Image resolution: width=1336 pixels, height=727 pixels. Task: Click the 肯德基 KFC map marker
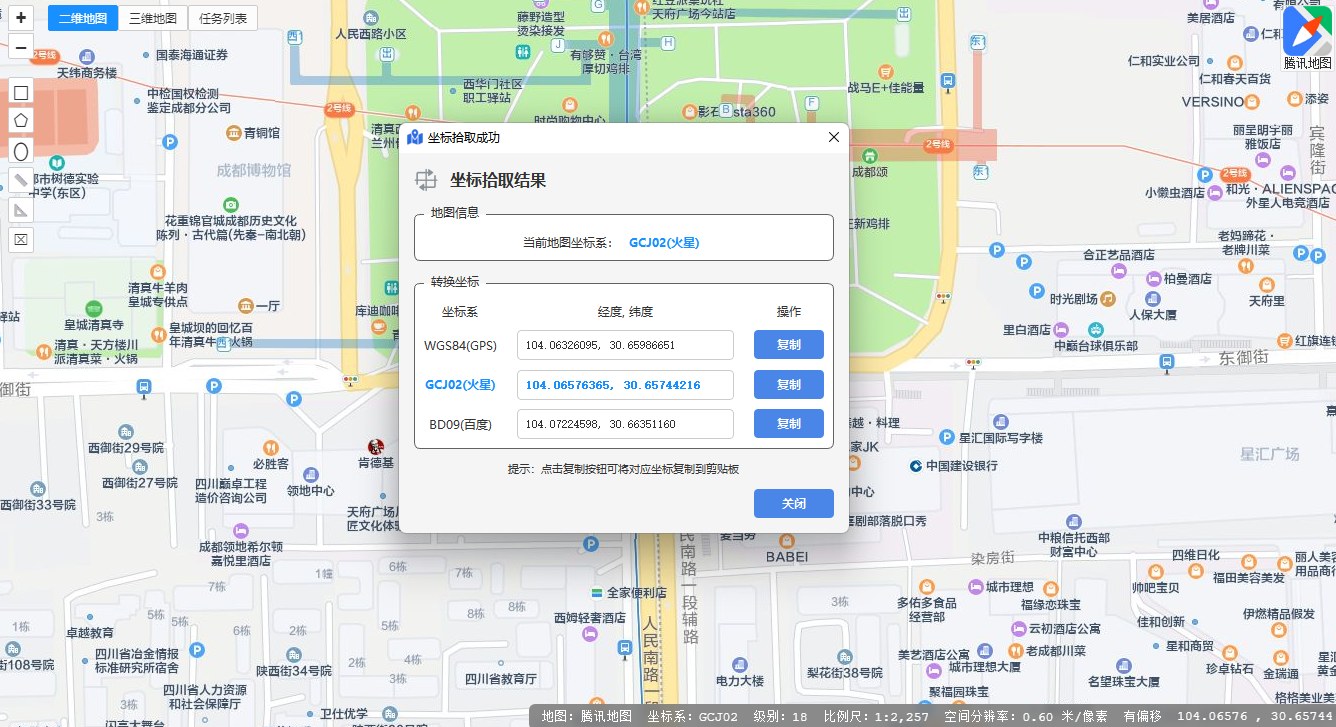[376, 447]
